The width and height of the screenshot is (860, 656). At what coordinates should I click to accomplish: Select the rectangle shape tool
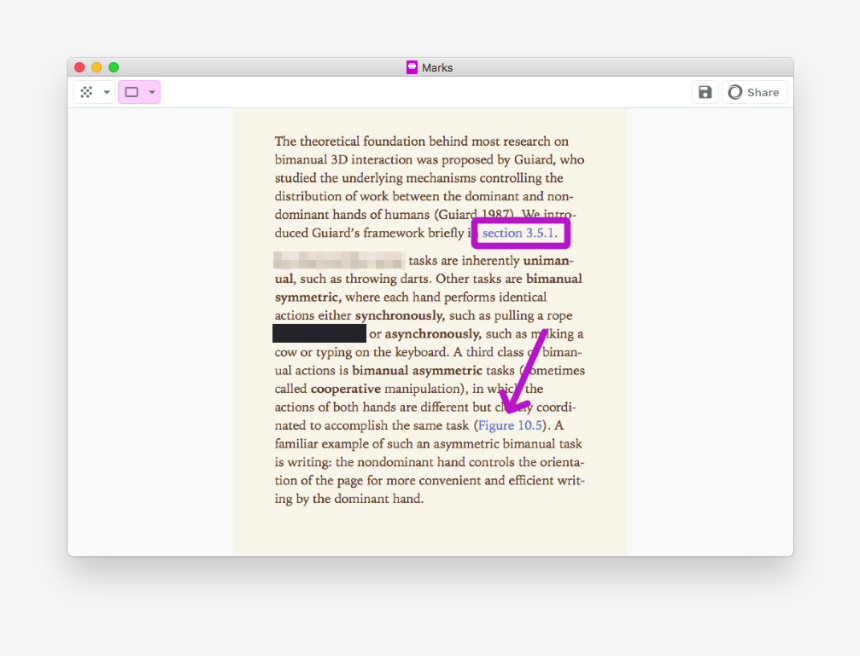[132, 92]
